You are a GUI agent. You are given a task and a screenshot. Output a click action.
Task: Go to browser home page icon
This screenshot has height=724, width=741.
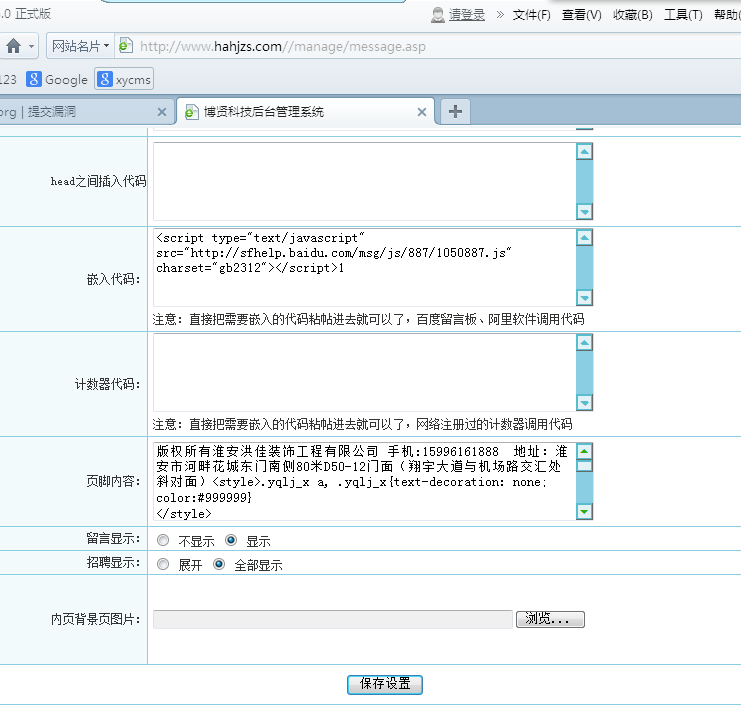(x=14, y=46)
